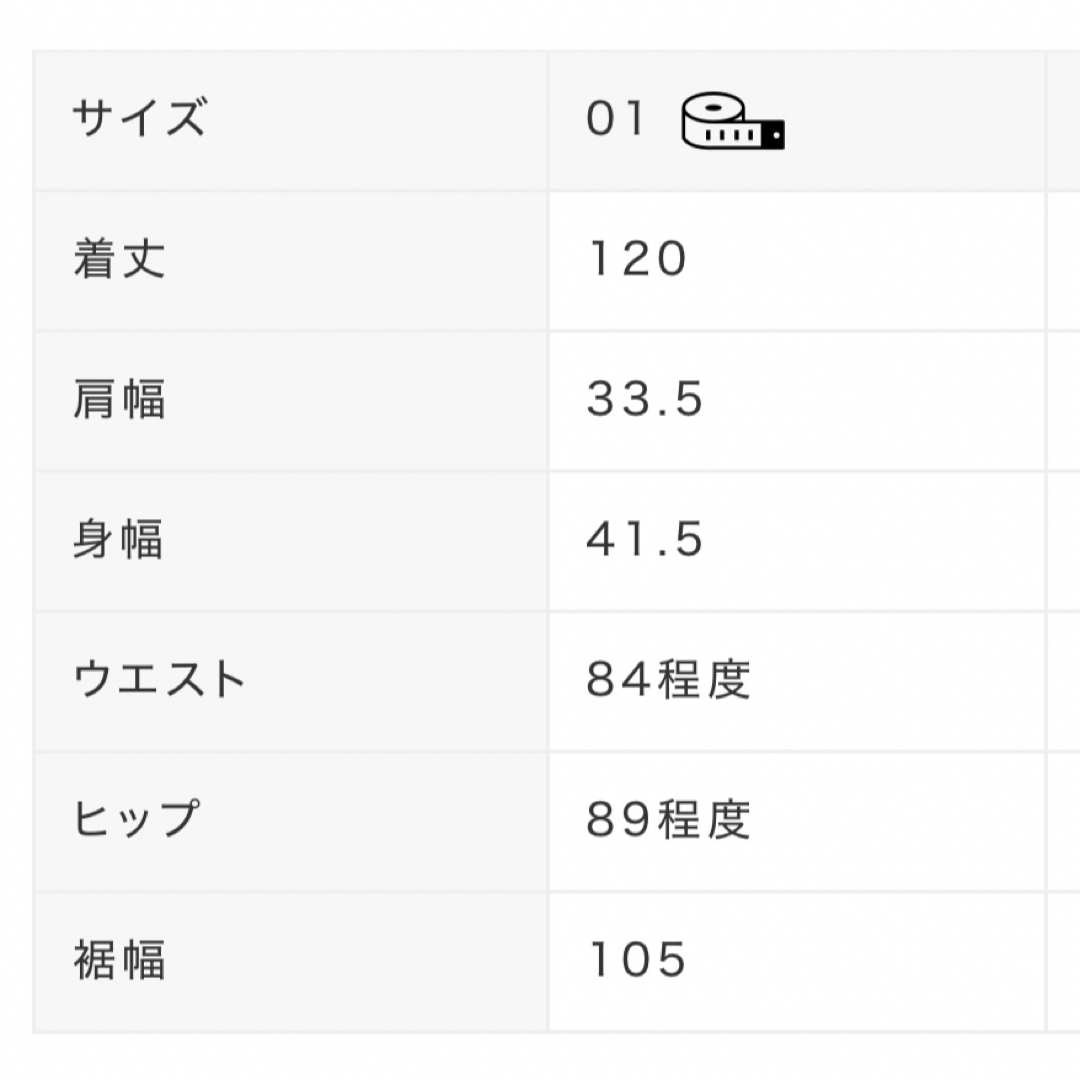The height and width of the screenshot is (1080, 1080).
Task: Click empty space right of 33.5
Action: (871, 400)
